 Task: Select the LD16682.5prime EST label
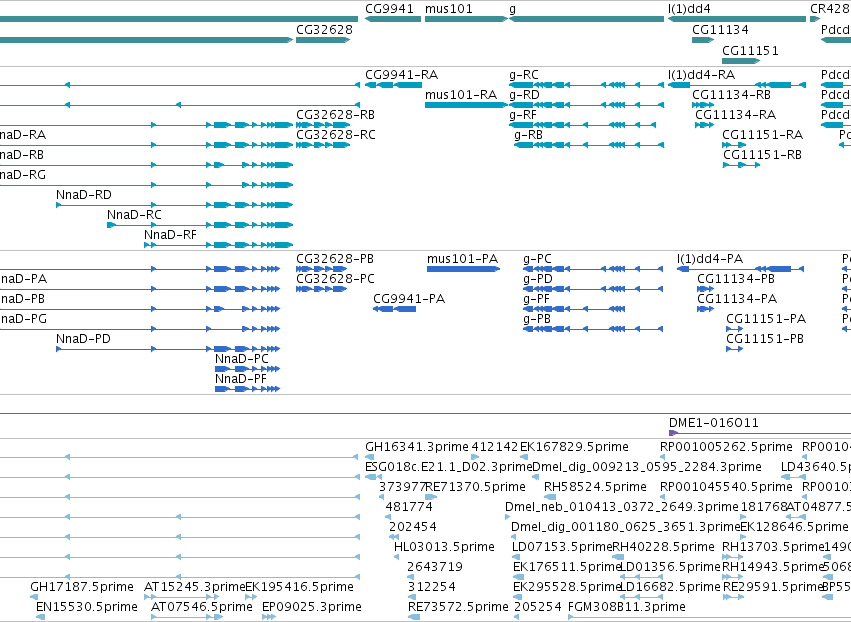click(x=669, y=587)
